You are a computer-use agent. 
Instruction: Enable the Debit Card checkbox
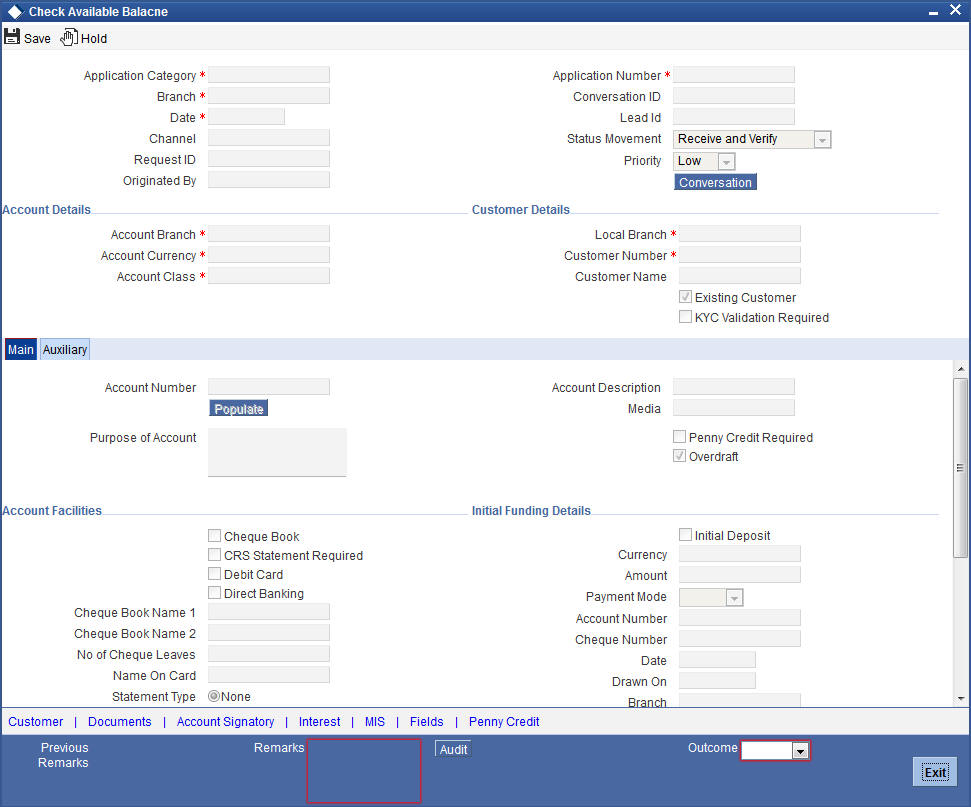214,574
